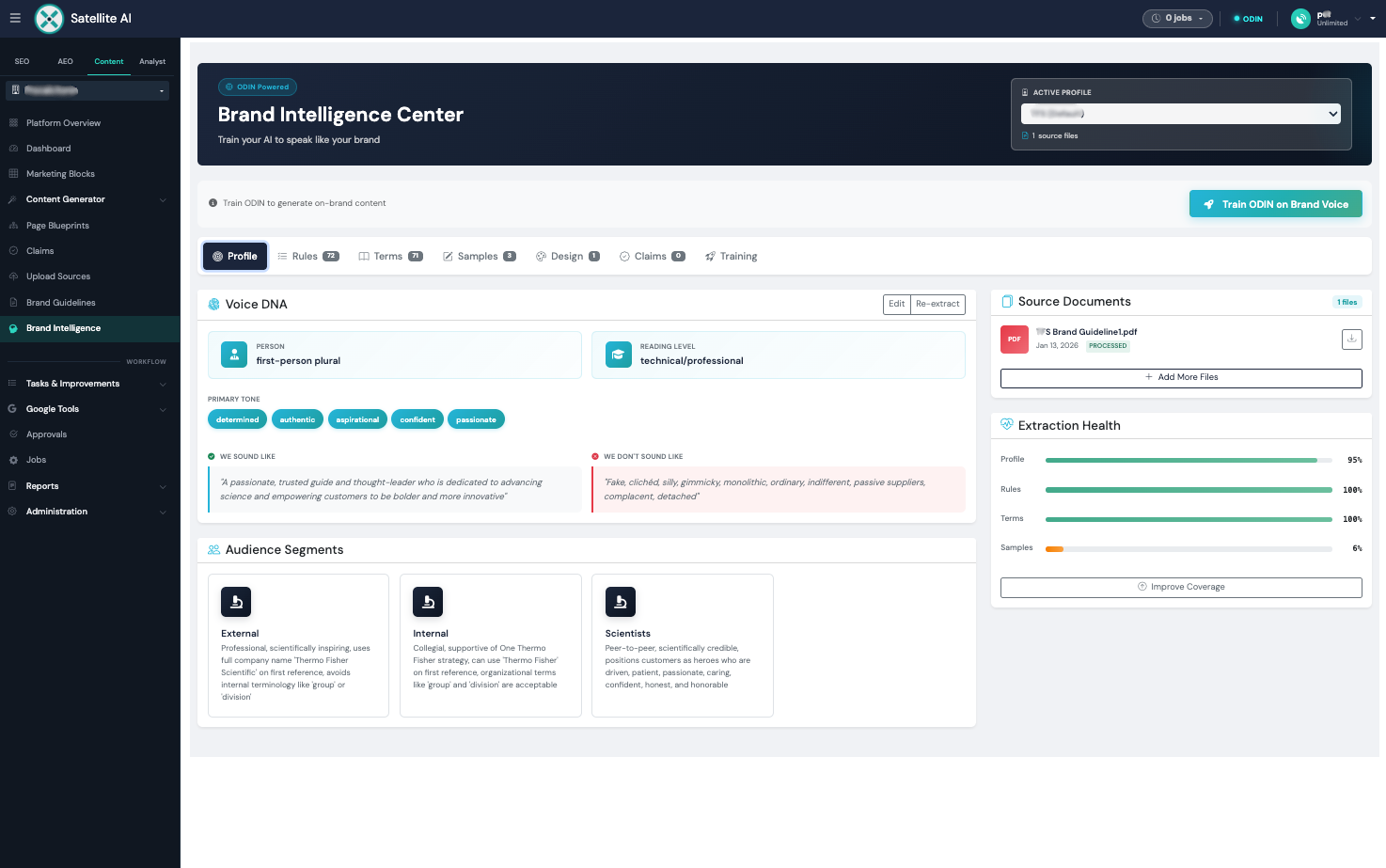Switch to the Analyst tab
Screen dimensions: 1386x868
(152, 61)
